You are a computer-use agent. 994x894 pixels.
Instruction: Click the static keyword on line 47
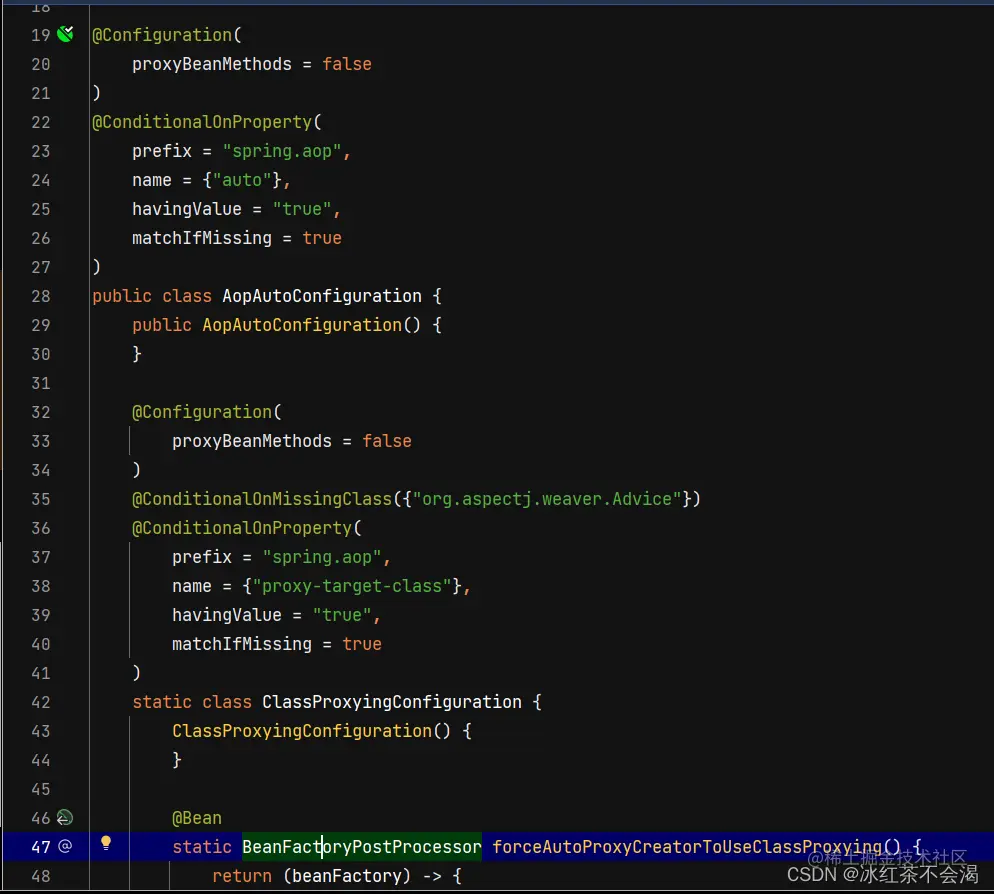pyautogui.click(x=202, y=847)
